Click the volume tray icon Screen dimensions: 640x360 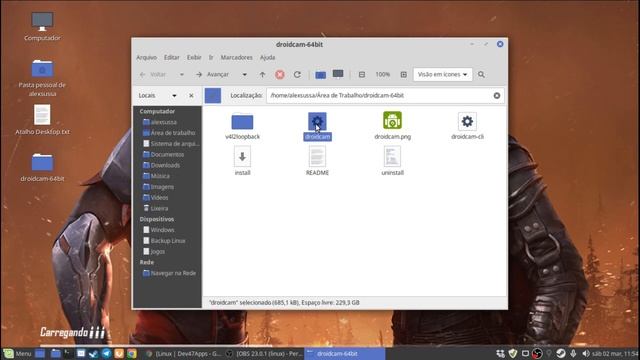click(586, 353)
